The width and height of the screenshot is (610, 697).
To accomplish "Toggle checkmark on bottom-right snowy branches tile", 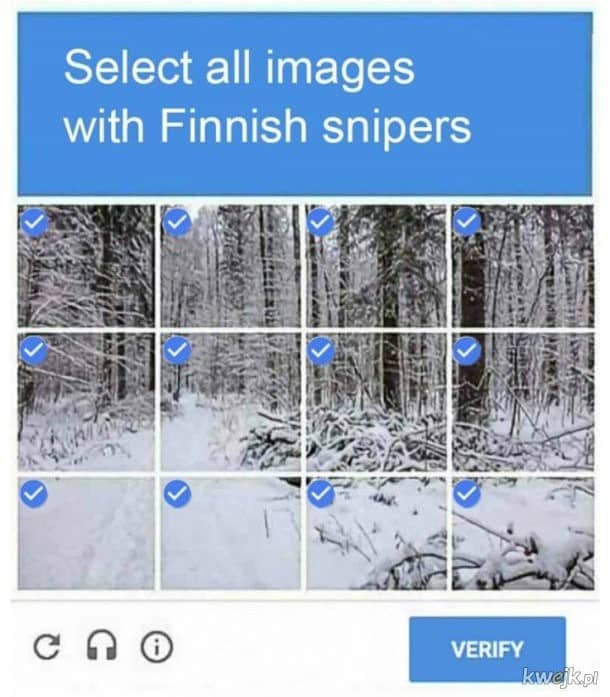I will (467, 494).
